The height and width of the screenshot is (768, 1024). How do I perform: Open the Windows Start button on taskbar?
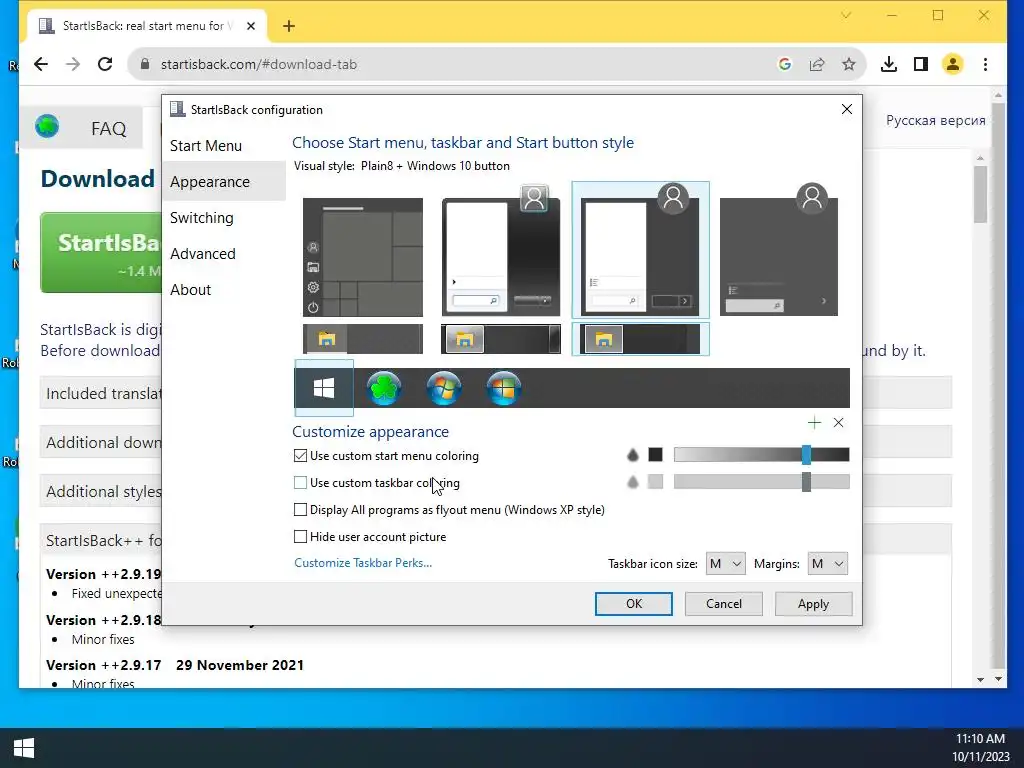coord(24,748)
